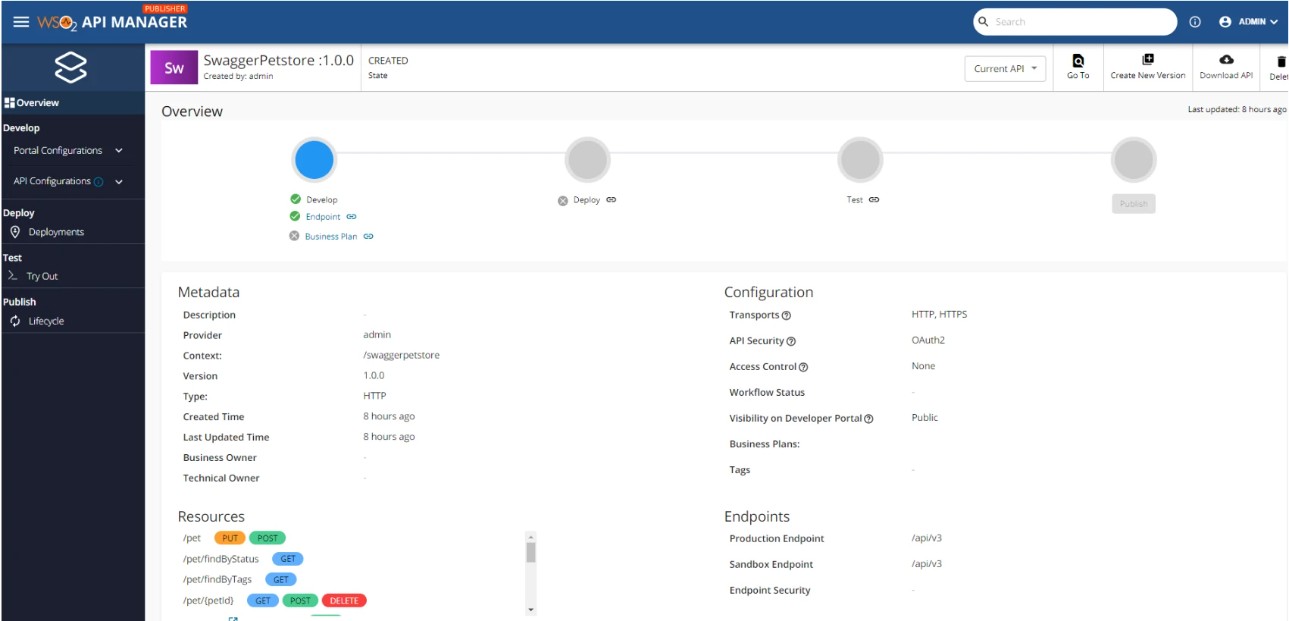Click the CREATED state label
The image size is (1289, 621).
pos(388,61)
